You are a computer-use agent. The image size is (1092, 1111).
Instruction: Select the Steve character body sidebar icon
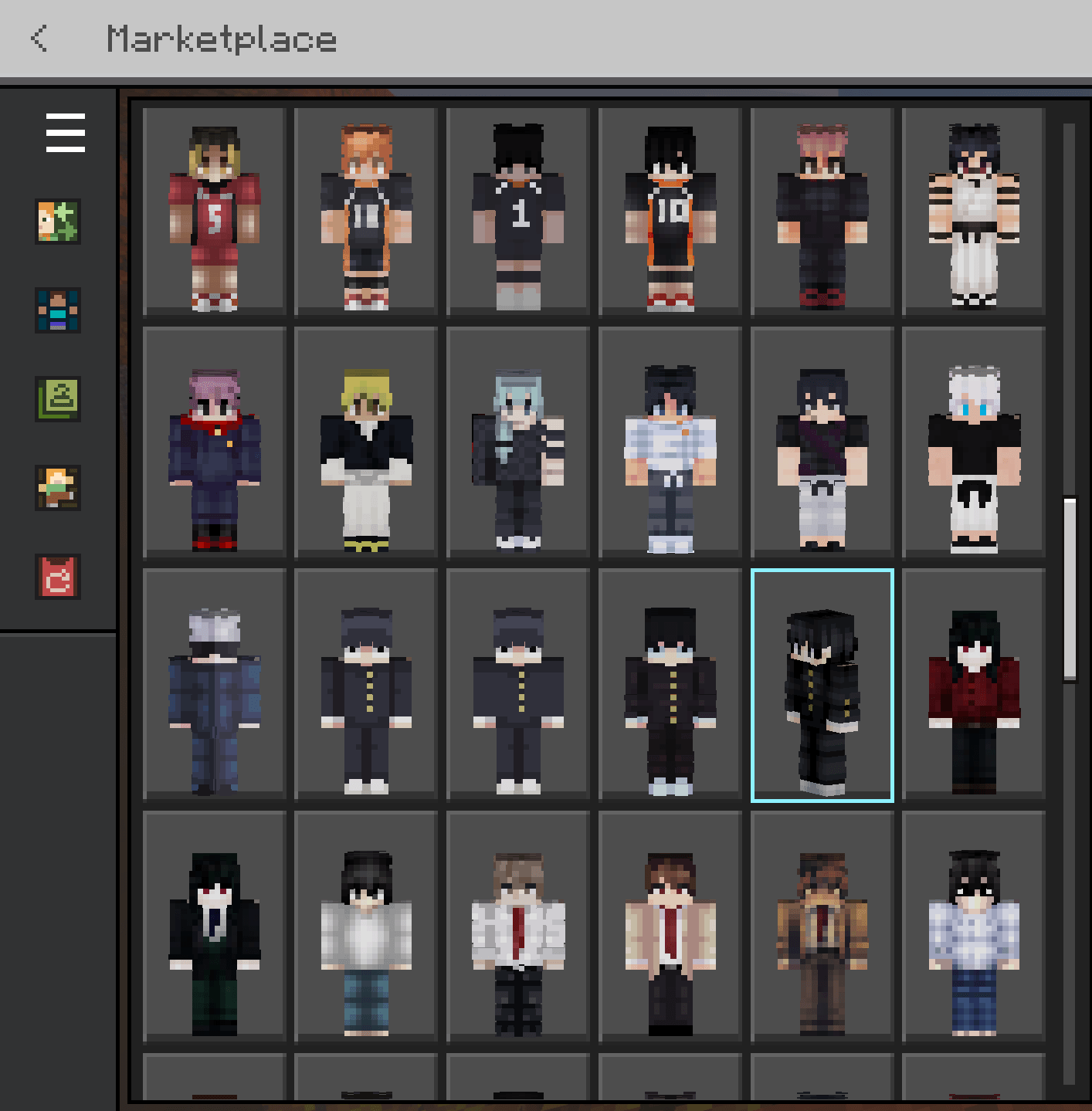coord(58,310)
